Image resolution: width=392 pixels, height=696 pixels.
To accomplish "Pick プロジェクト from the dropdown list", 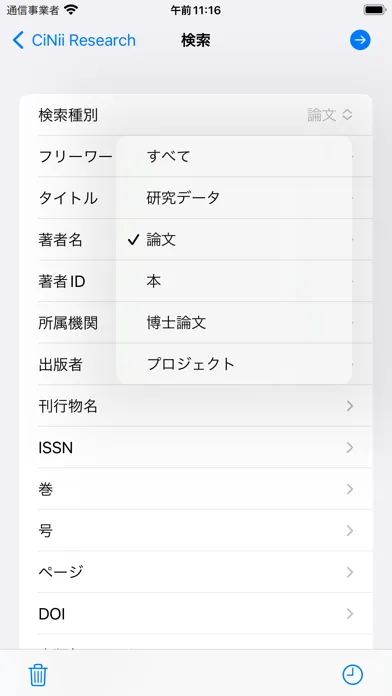I will (234, 364).
